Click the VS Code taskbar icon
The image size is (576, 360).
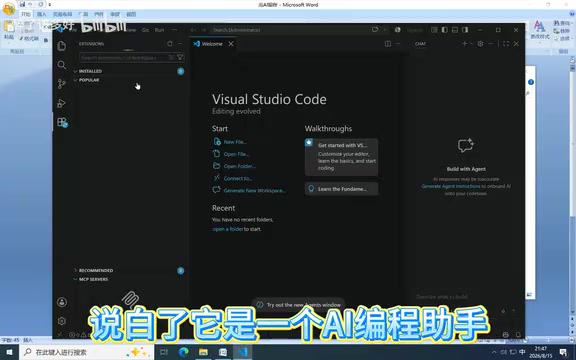click(x=242, y=352)
